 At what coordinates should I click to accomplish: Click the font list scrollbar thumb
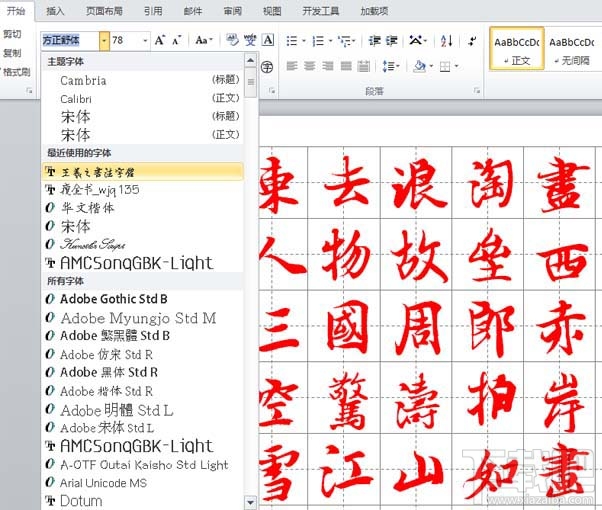[251, 82]
